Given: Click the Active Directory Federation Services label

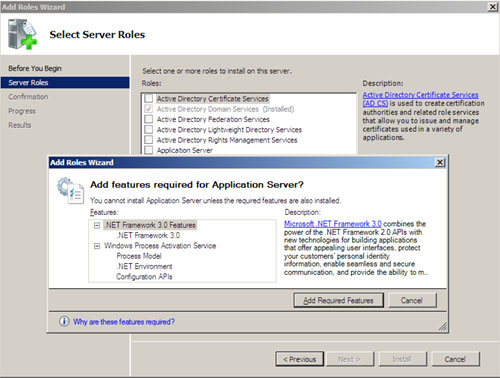Looking at the screenshot, I should point(213,119).
